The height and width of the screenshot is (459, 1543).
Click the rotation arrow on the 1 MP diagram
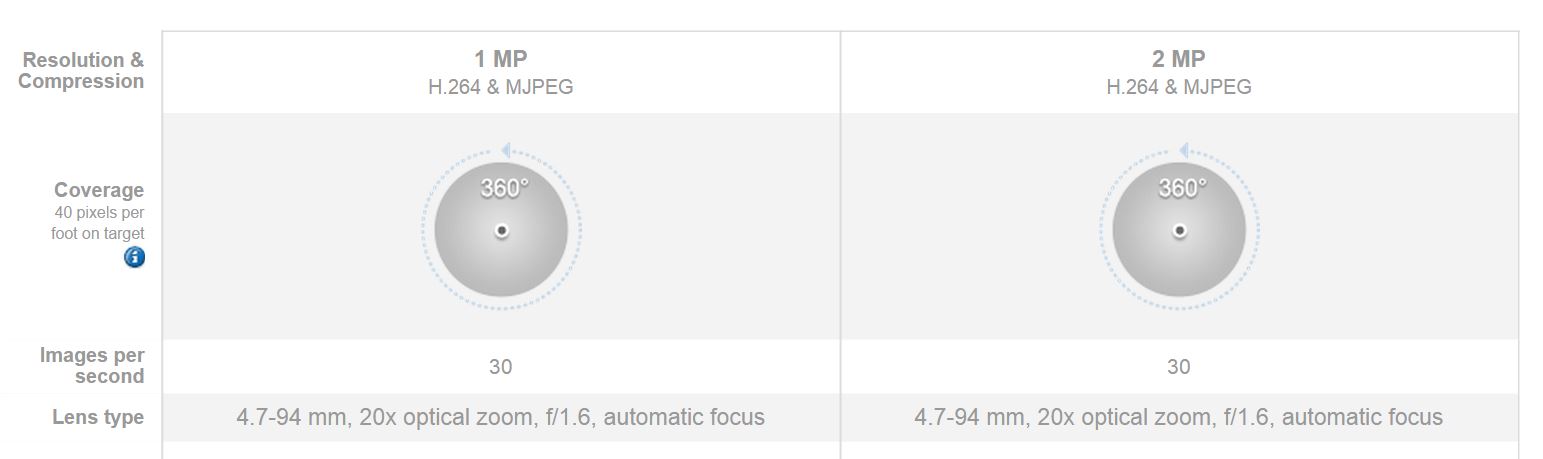(x=505, y=150)
